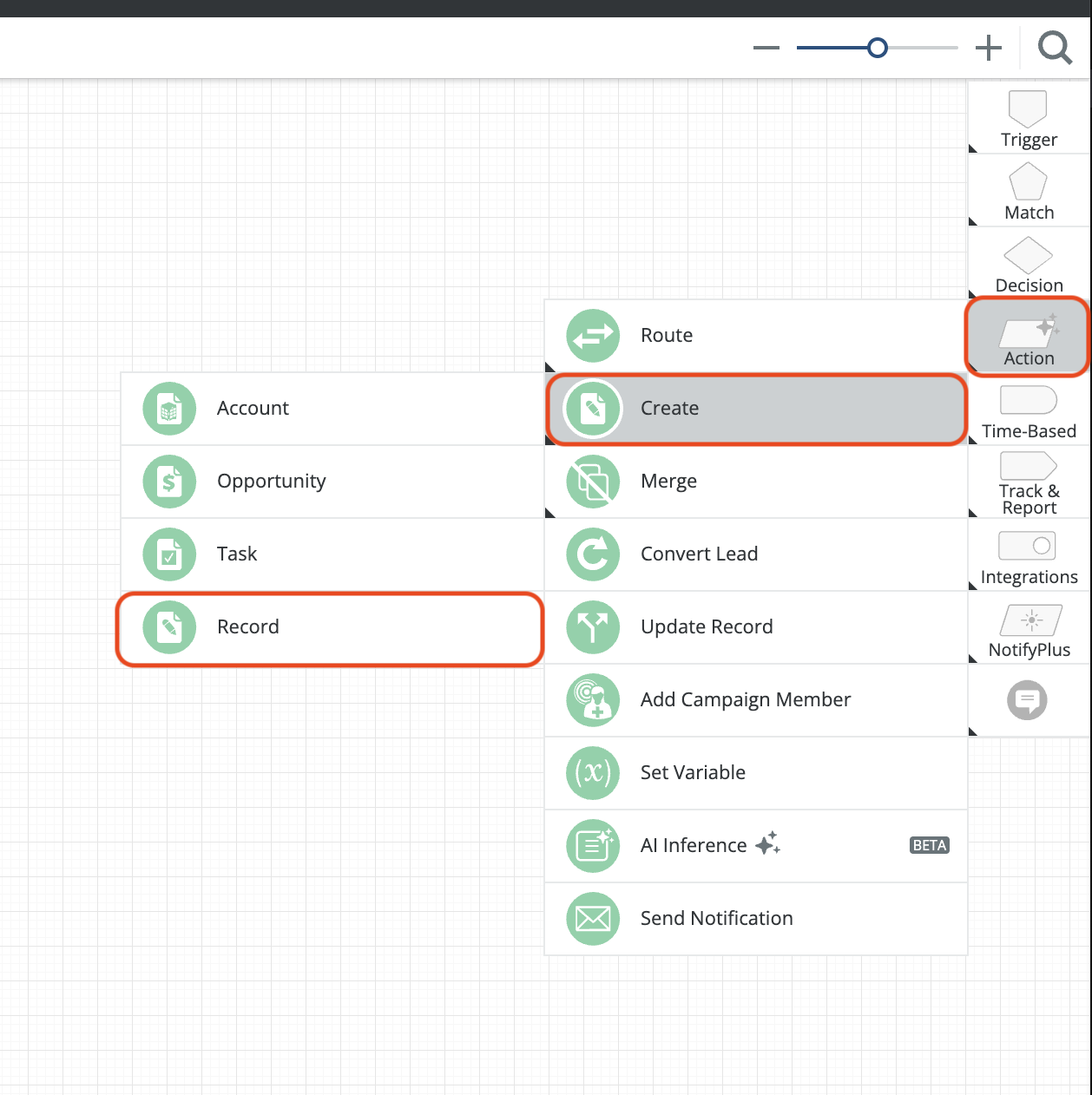The width and height of the screenshot is (1092, 1095).
Task: Click the chat bubble feedback icon
Action: point(1028,700)
